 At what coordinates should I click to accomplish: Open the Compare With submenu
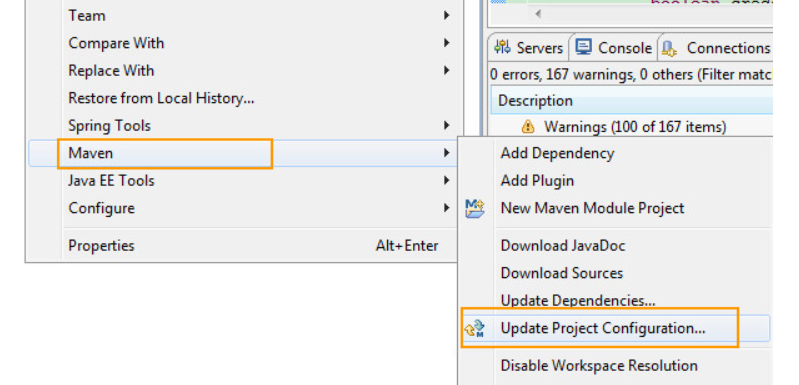(245, 43)
